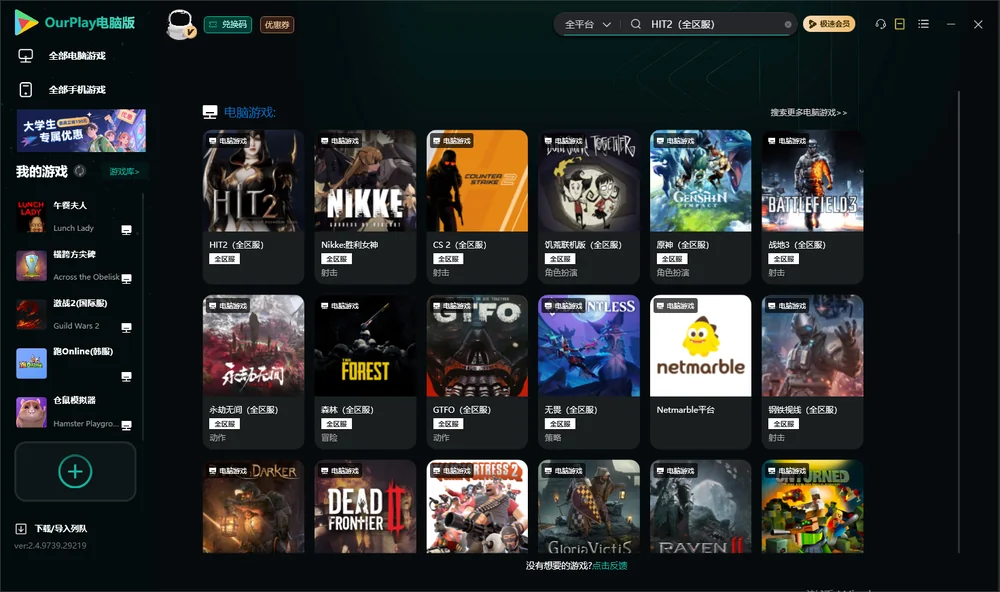Open the 大学生专属优惠 promo banner
1000x592 pixels.
coord(81,130)
